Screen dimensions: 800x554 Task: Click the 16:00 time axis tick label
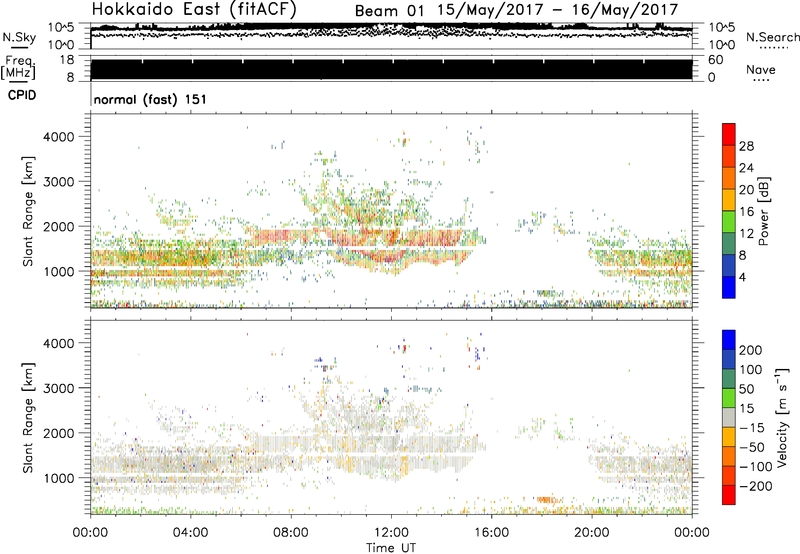click(491, 533)
